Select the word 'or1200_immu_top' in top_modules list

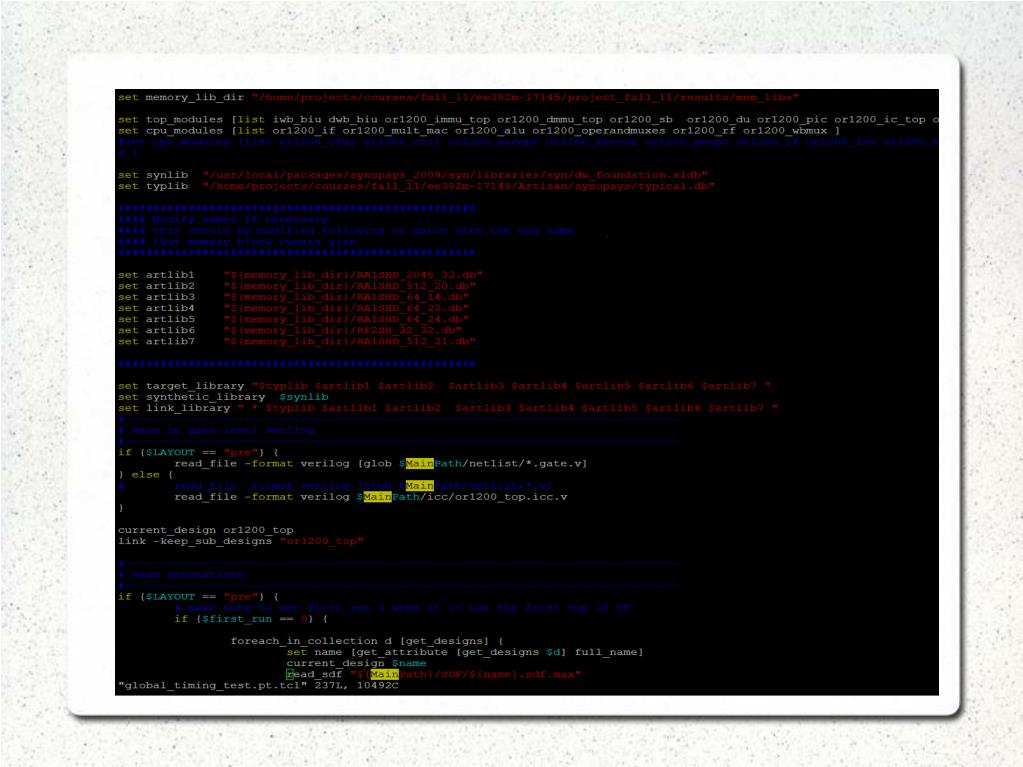[437, 119]
